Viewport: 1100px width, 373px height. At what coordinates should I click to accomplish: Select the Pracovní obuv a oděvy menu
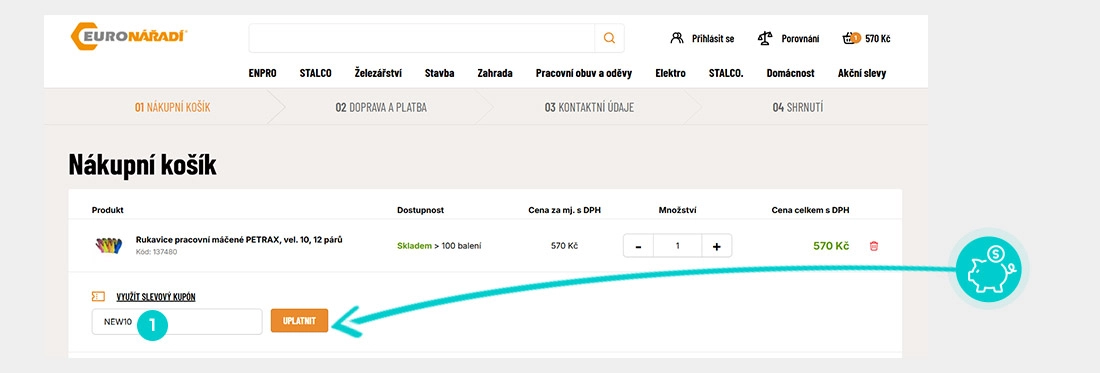click(584, 73)
